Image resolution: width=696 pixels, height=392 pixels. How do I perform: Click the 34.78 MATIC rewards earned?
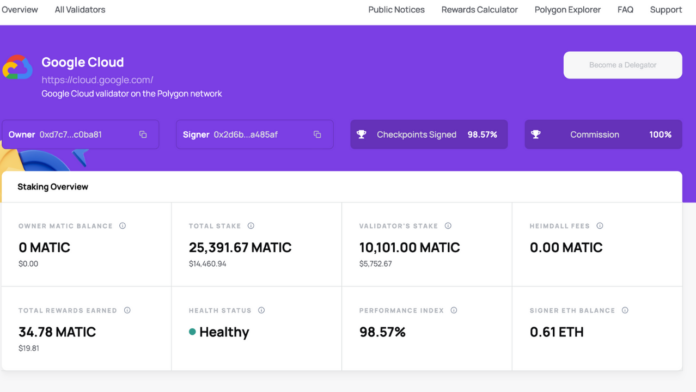[57, 332]
